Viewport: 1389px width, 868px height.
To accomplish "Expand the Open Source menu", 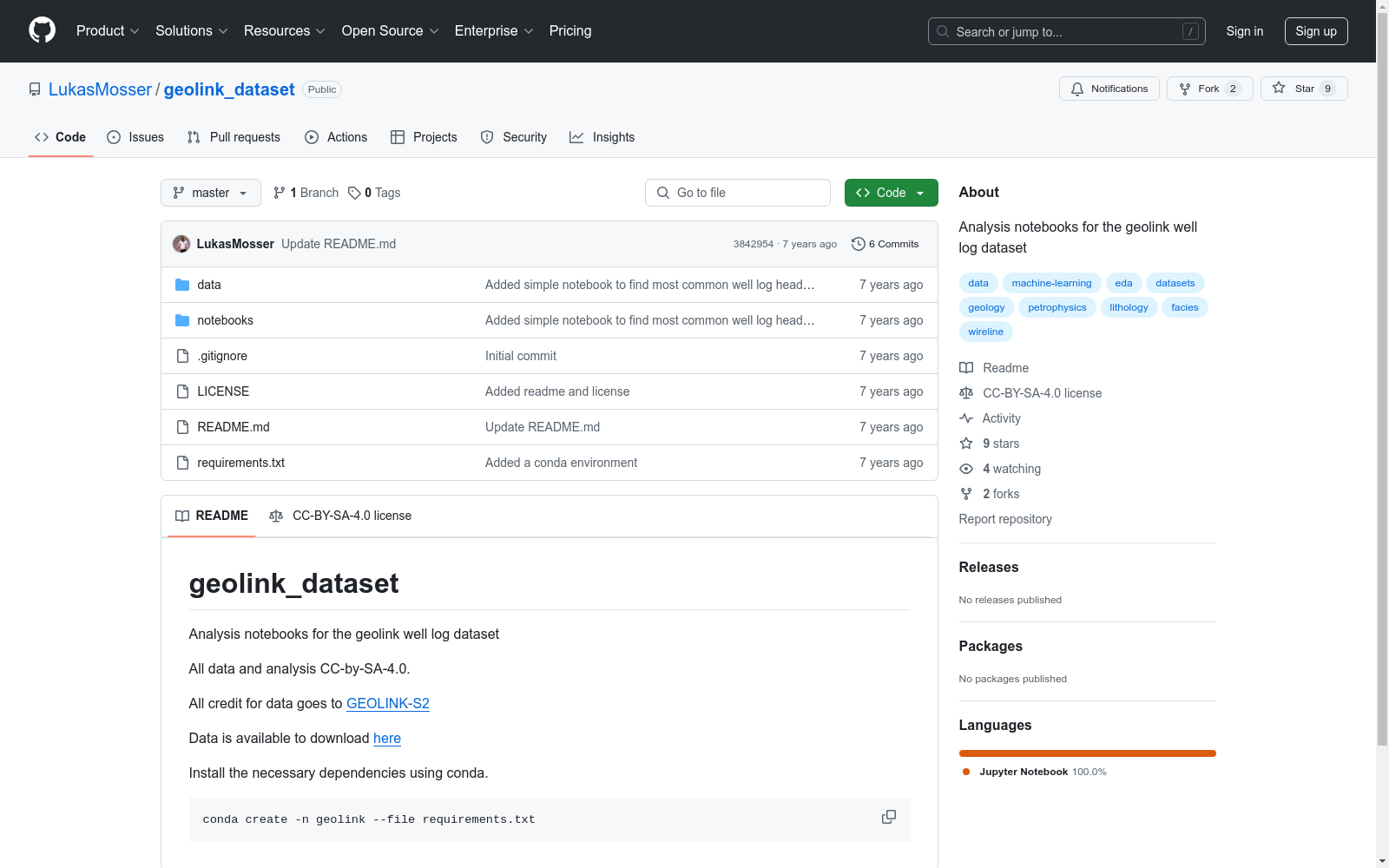I will [391, 31].
